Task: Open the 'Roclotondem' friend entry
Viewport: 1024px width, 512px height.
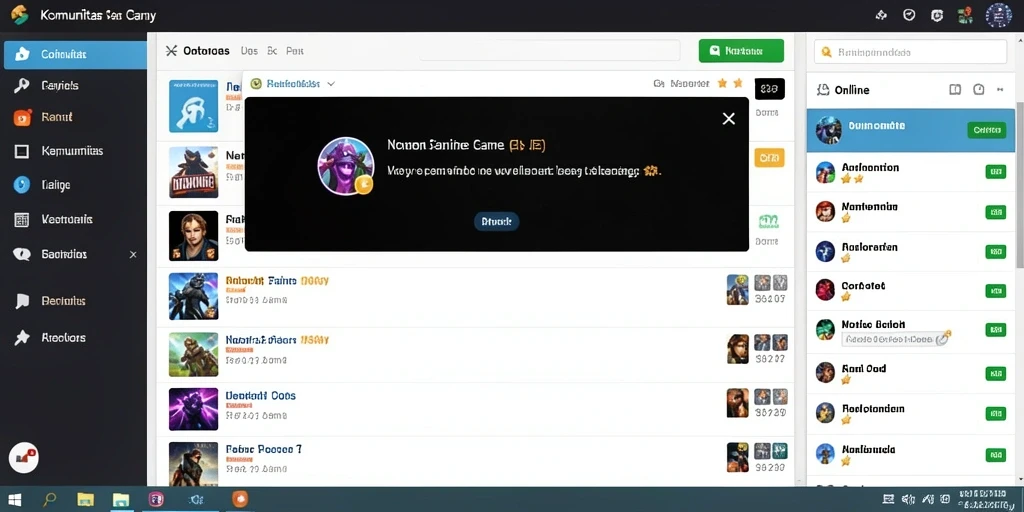Action: point(911,413)
